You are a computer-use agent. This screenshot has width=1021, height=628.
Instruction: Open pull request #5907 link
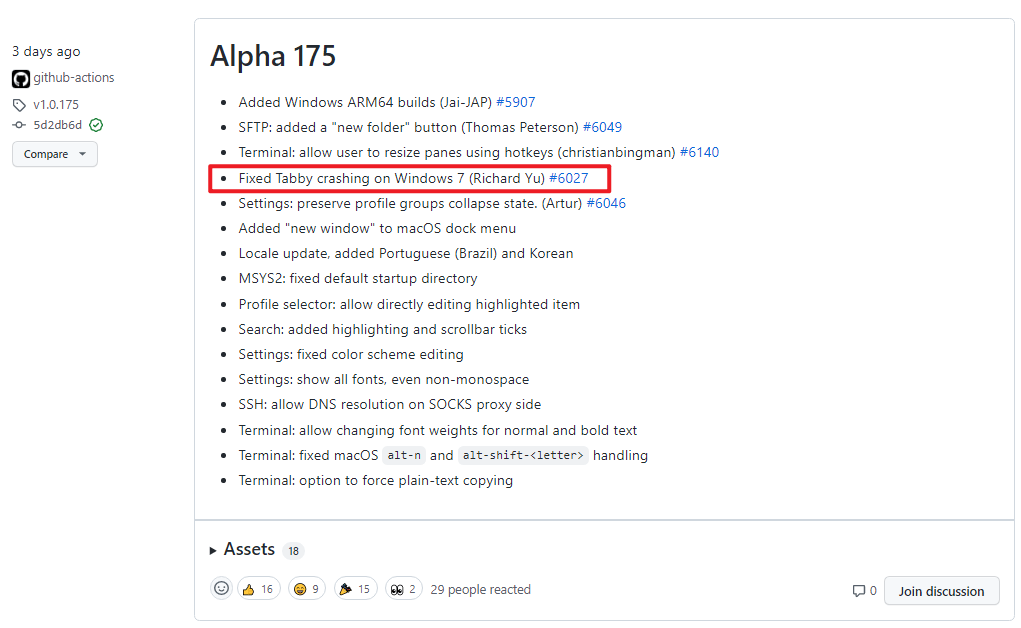[x=516, y=102]
